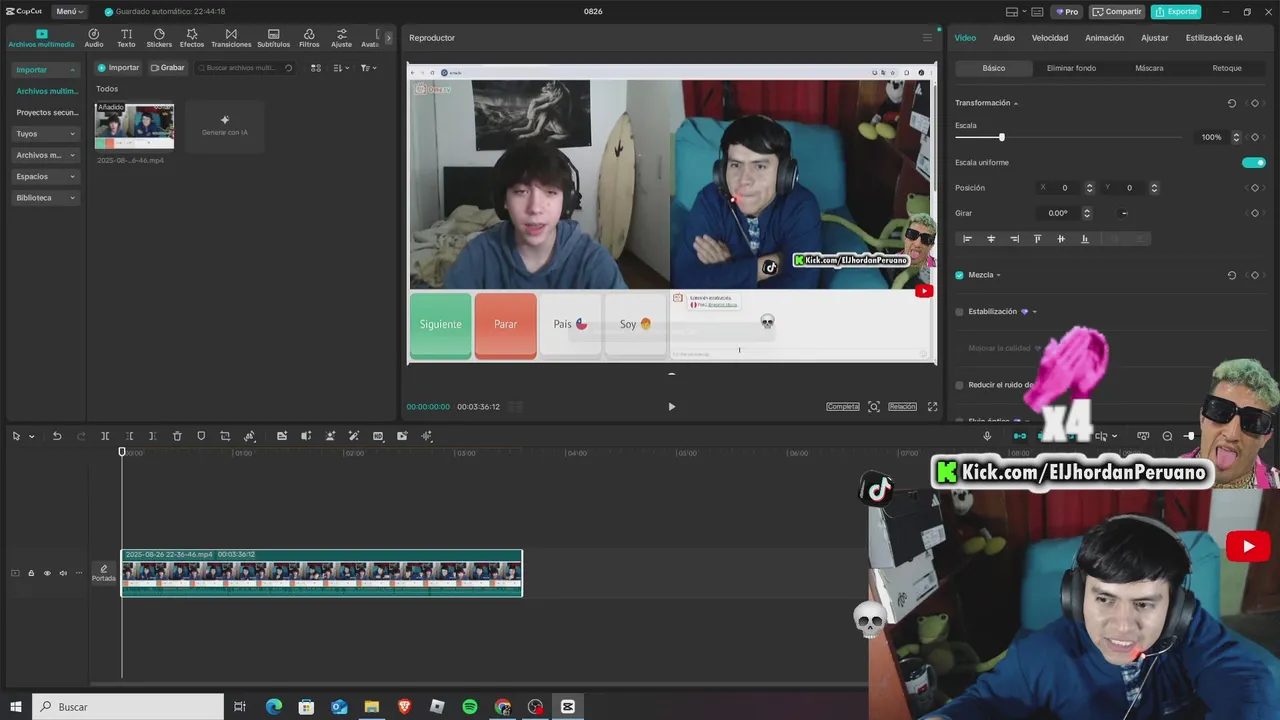
Task: Open the Texto tool panel
Action: (126, 38)
